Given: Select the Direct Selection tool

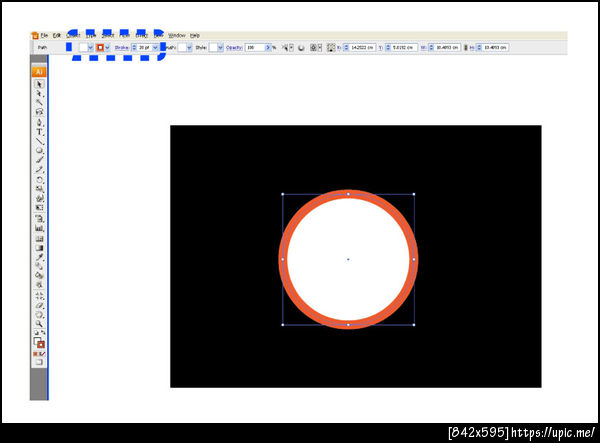Looking at the screenshot, I should tap(39, 93).
